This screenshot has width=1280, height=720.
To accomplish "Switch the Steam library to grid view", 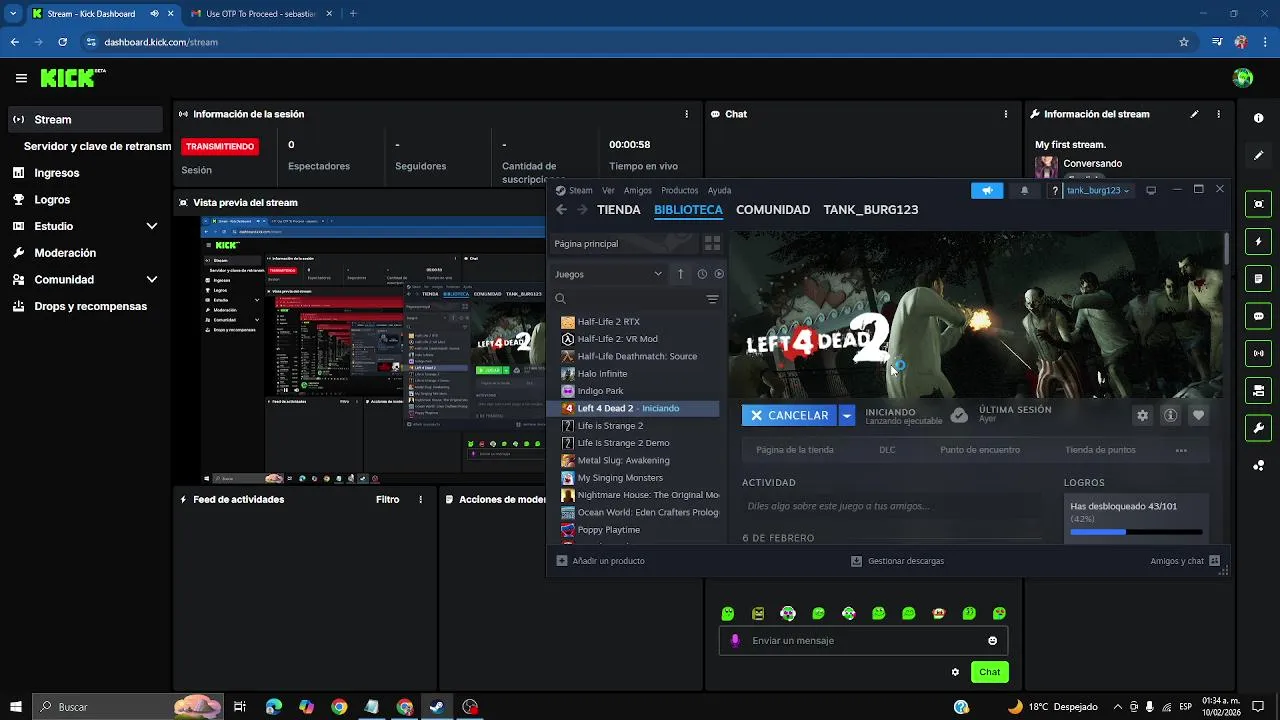I will click(x=712, y=243).
